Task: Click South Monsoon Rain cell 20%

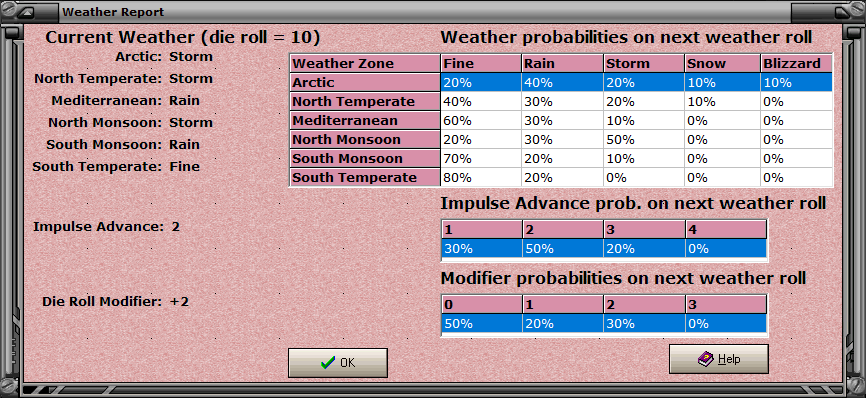Action: 562,158
